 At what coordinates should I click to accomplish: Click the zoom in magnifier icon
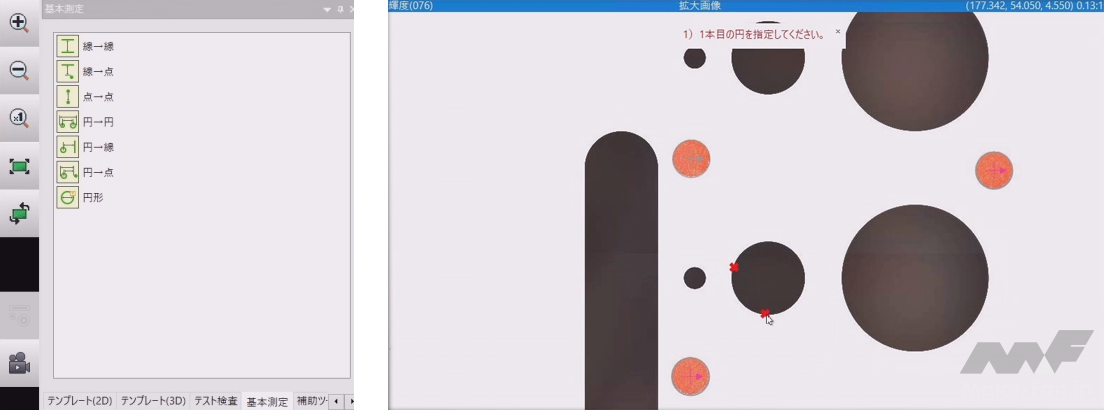19,21
